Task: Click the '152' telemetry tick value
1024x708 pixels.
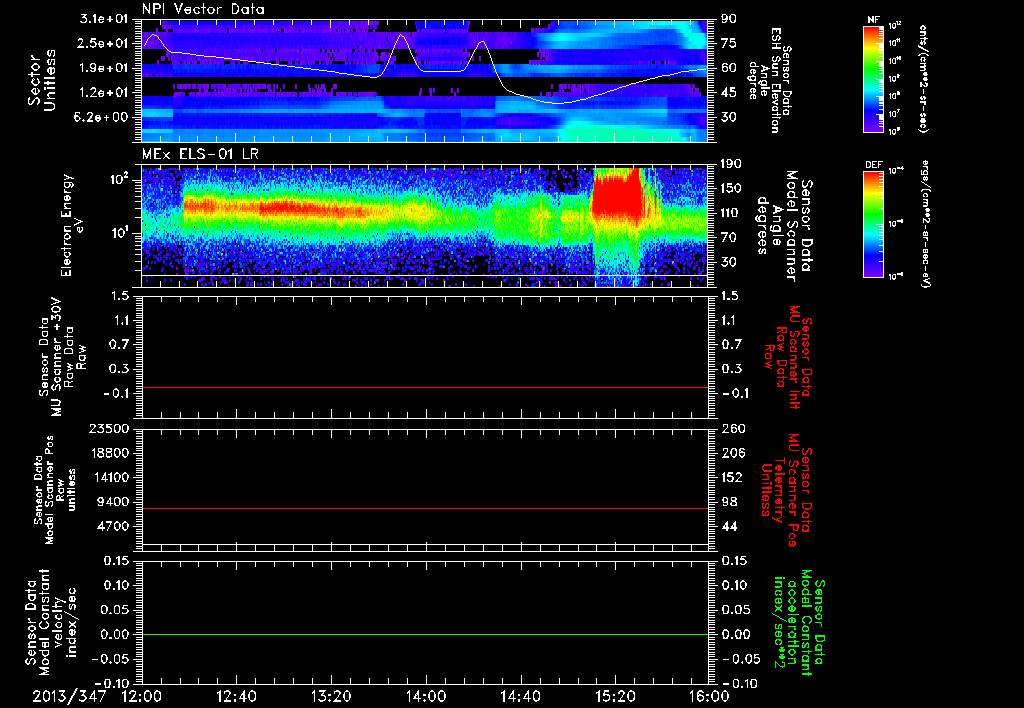Action: [733, 477]
